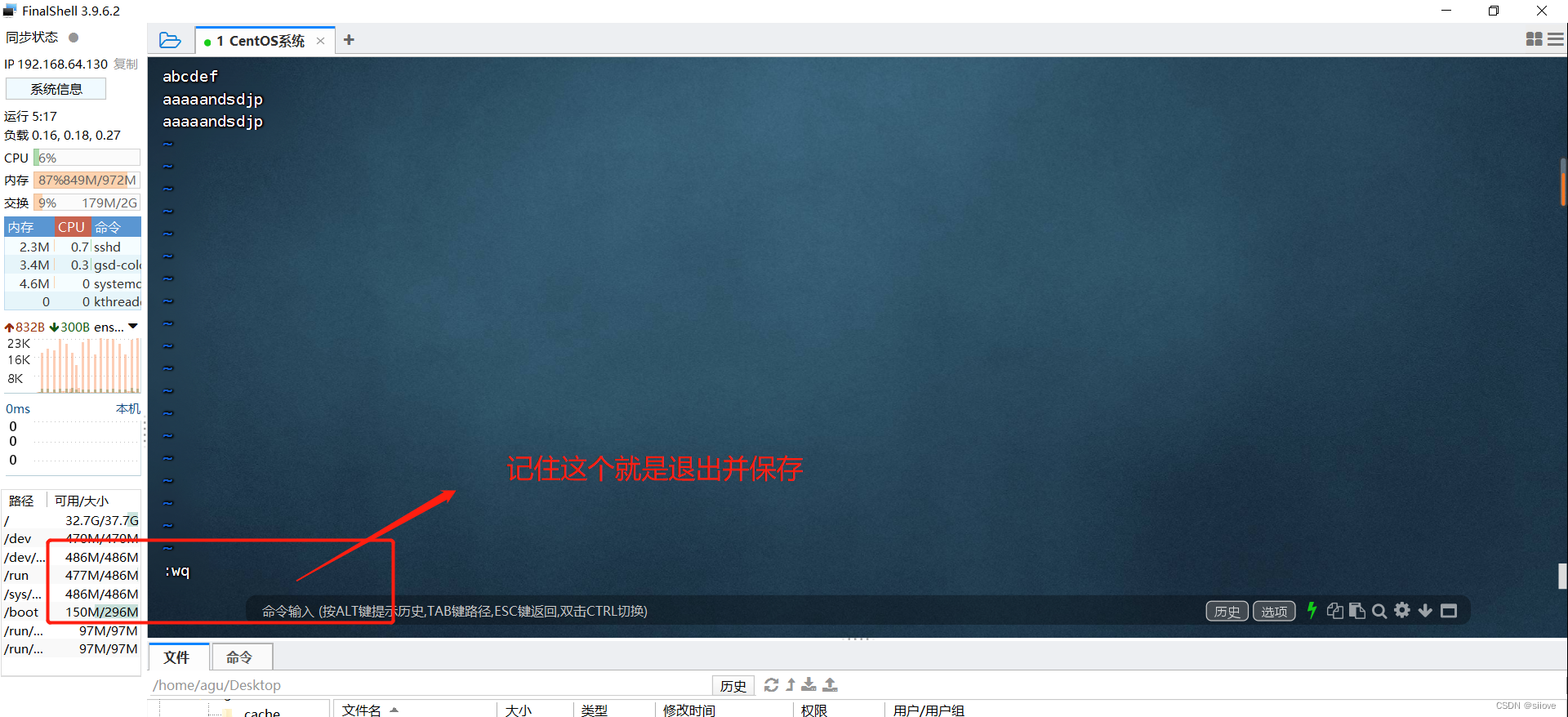Open terminal settings with the gear icon

pyautogui.click(x=1402, y=610)
